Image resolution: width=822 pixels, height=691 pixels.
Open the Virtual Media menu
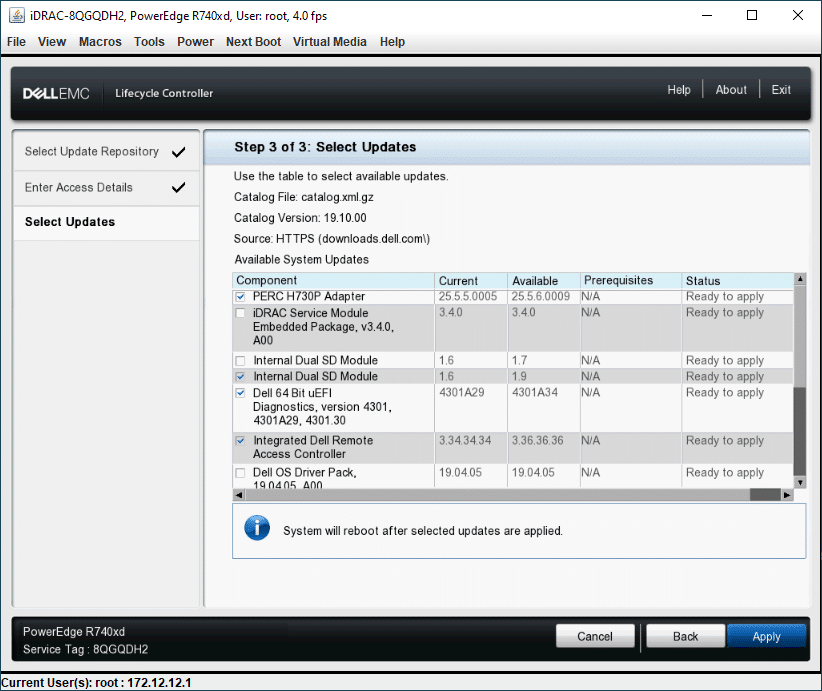pos(329,41)
